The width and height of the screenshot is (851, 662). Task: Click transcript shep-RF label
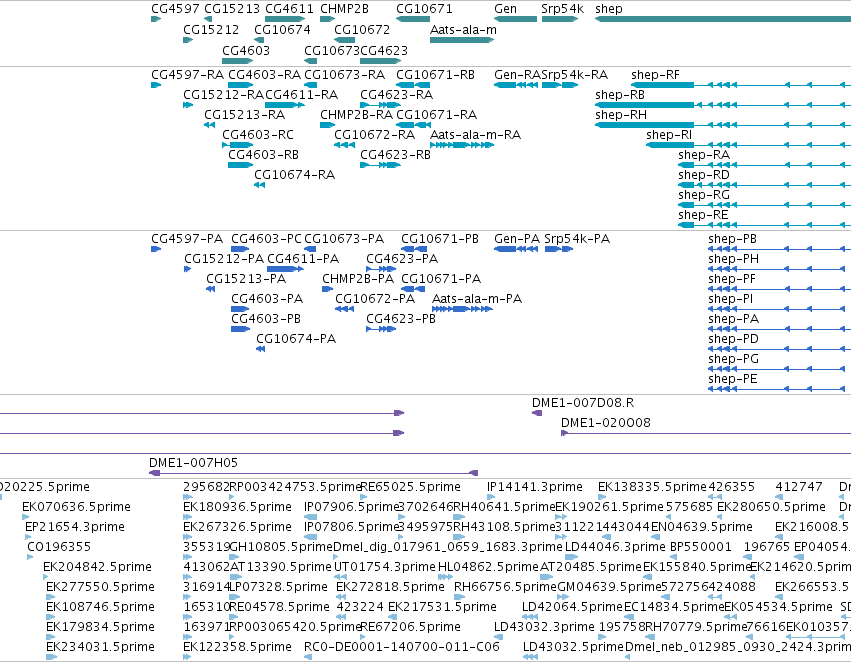(x=655, y=74)
